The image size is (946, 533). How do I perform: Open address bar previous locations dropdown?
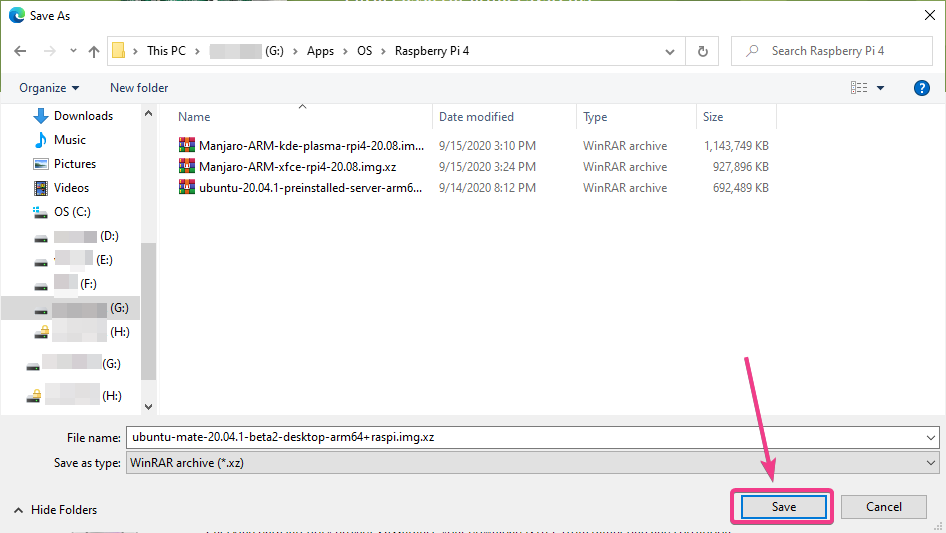[x=670, y=51]
